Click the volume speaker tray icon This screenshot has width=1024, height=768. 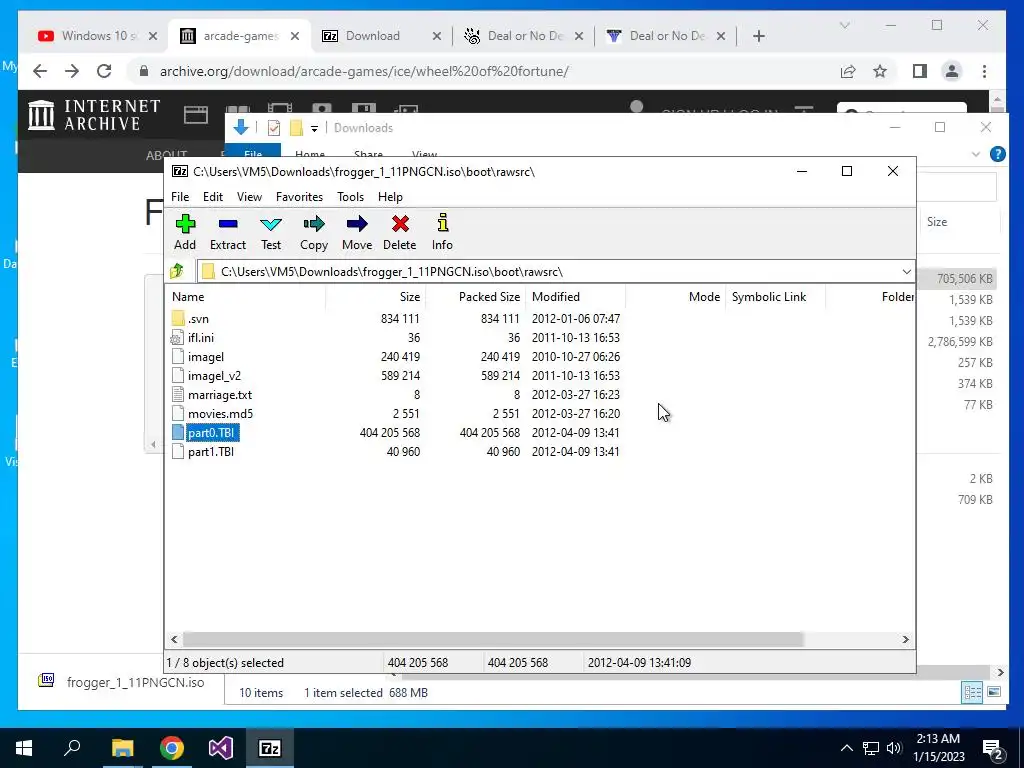894,748
